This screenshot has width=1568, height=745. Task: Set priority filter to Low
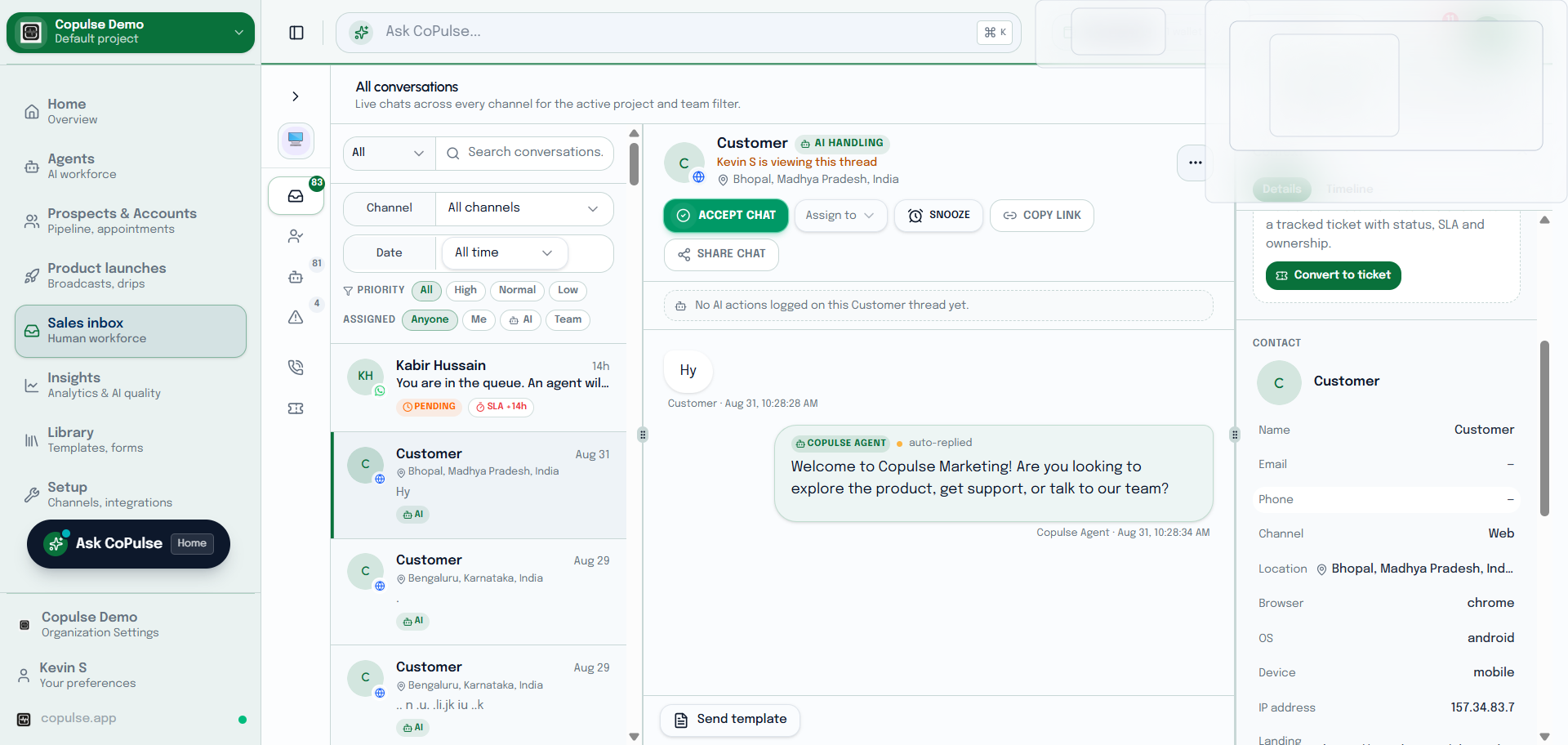(568, 291)
